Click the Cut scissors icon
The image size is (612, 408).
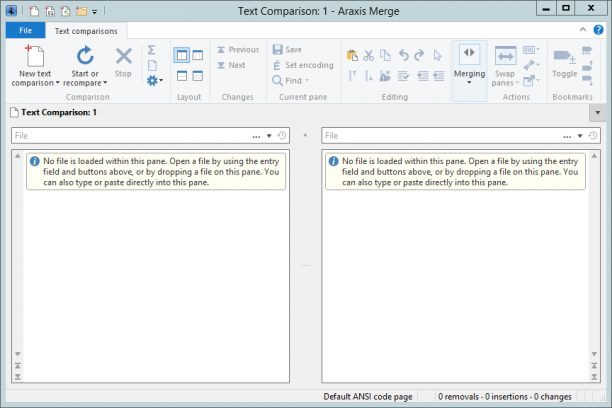click(368, 55)
